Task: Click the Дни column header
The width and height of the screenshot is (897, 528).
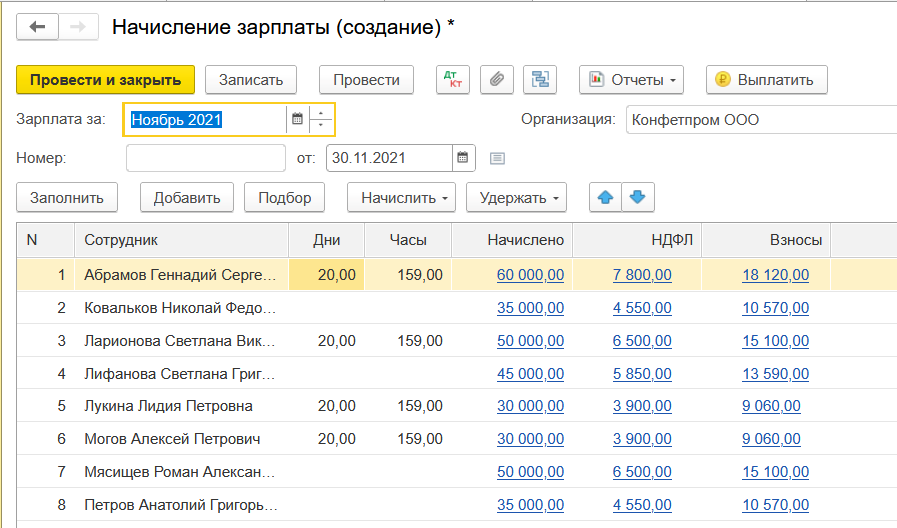Action: pyautogui.click(x=326, y=240)
